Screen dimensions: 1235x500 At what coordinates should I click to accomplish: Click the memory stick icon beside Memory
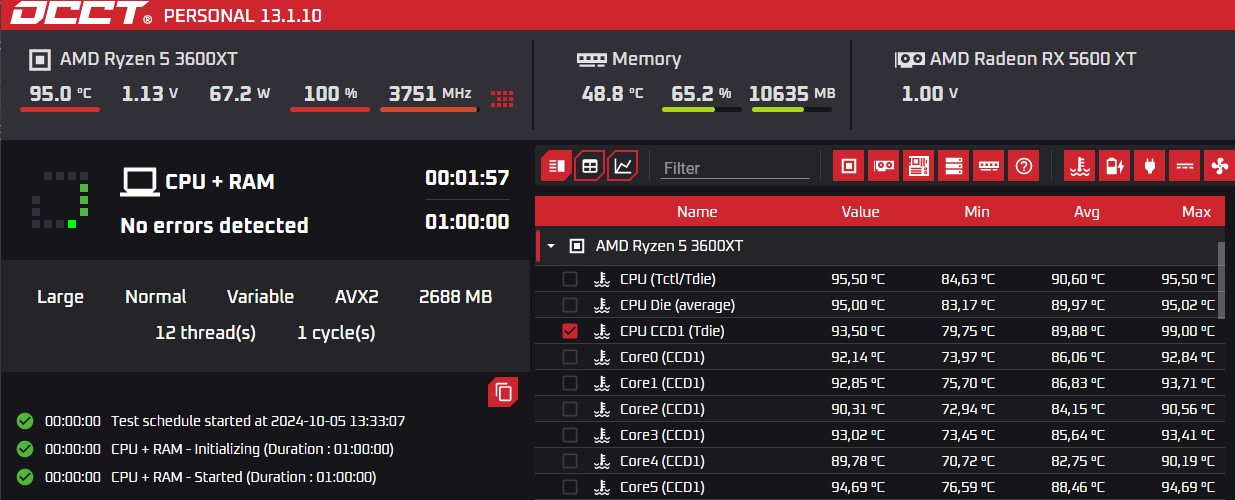click(592, 60)
